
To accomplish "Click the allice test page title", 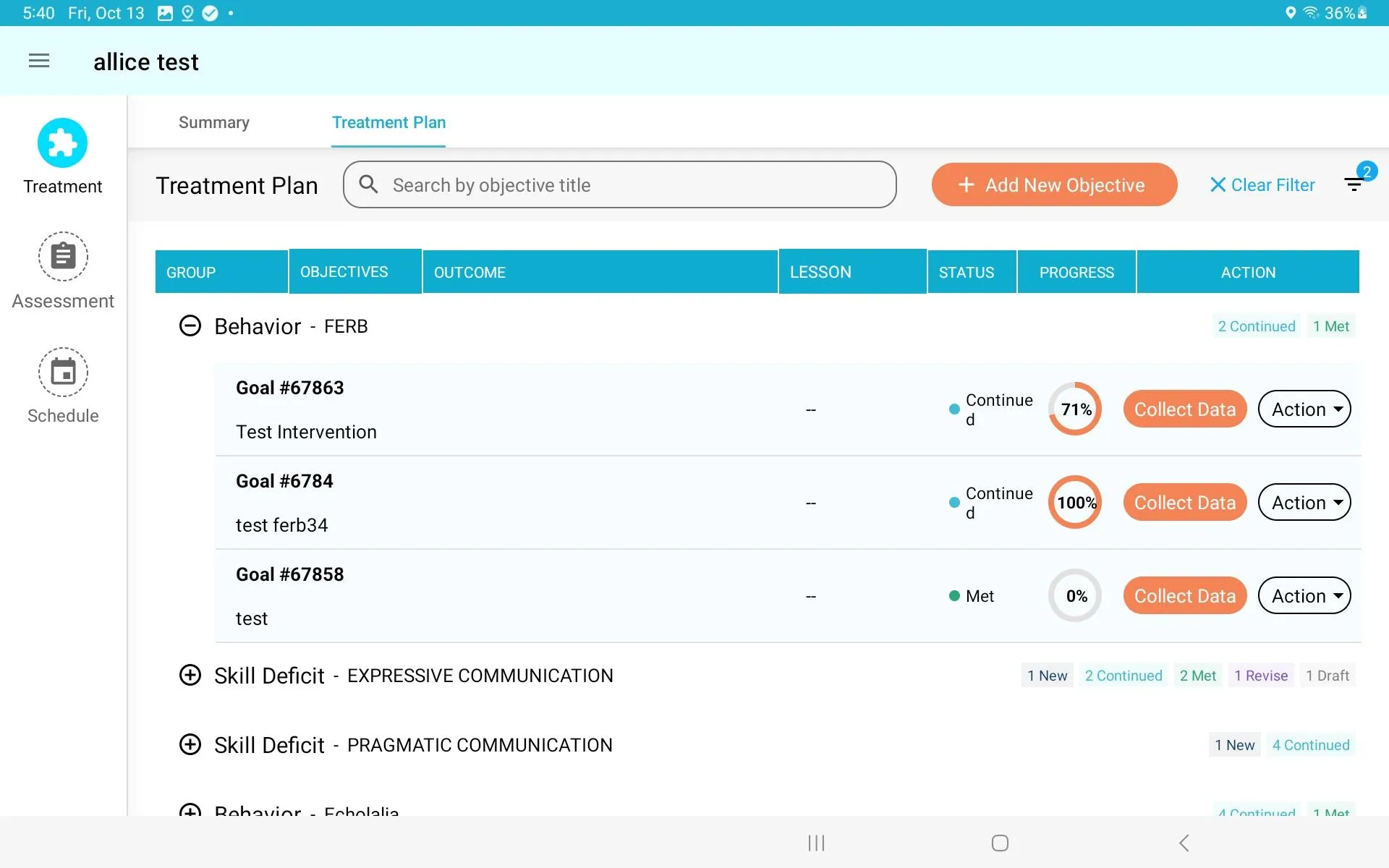I will pos(146,62).
